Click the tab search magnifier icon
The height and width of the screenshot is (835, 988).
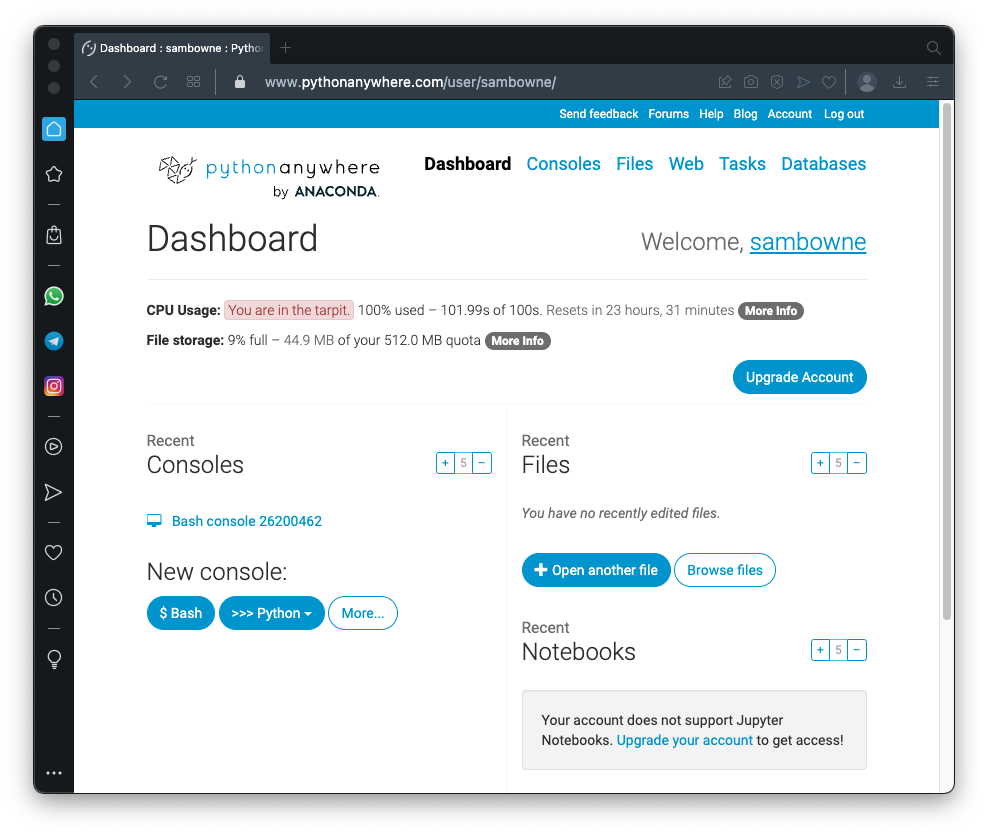[x=934, y=48]
